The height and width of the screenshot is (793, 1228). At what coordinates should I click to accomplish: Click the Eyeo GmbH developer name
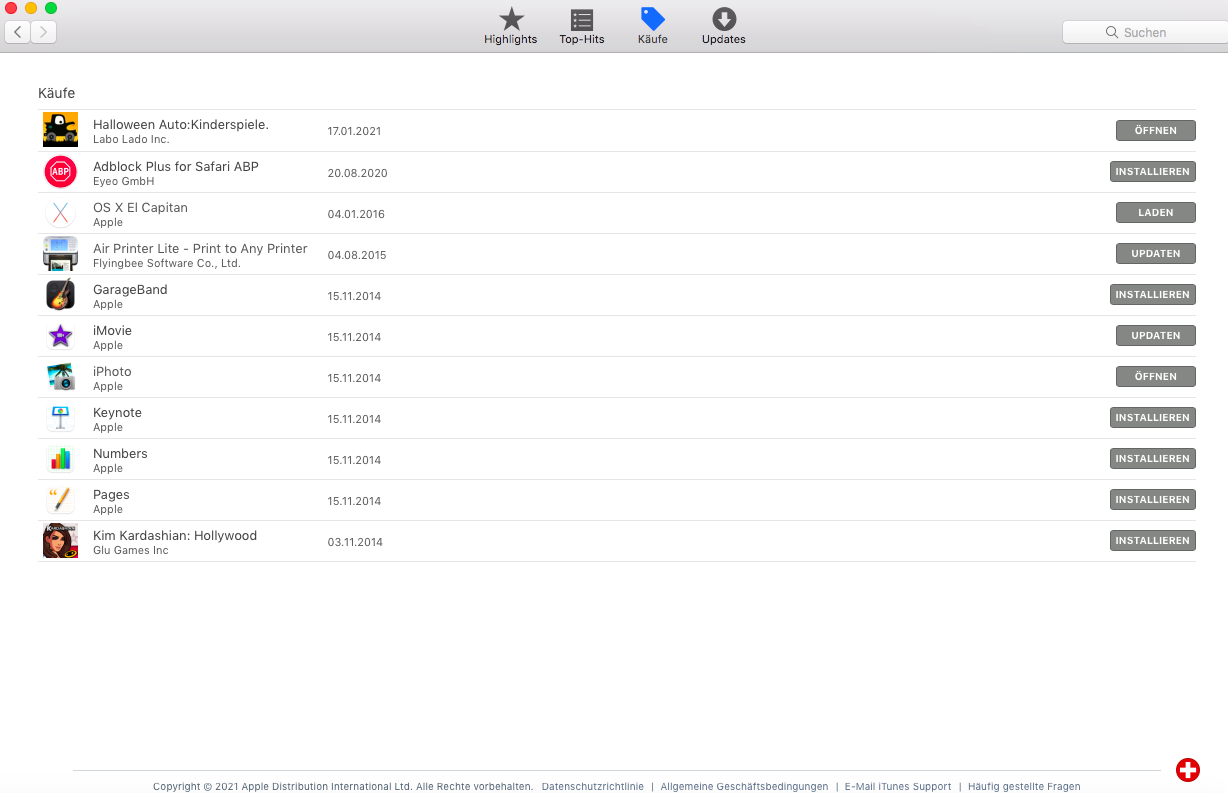click(123, 181)
